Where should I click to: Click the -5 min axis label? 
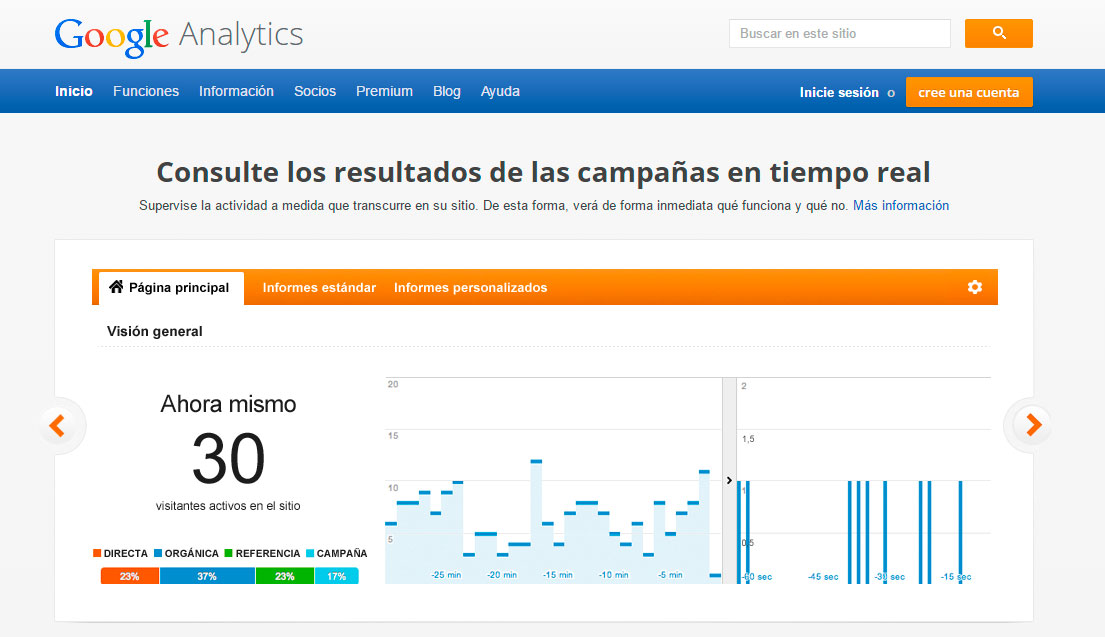669,575
